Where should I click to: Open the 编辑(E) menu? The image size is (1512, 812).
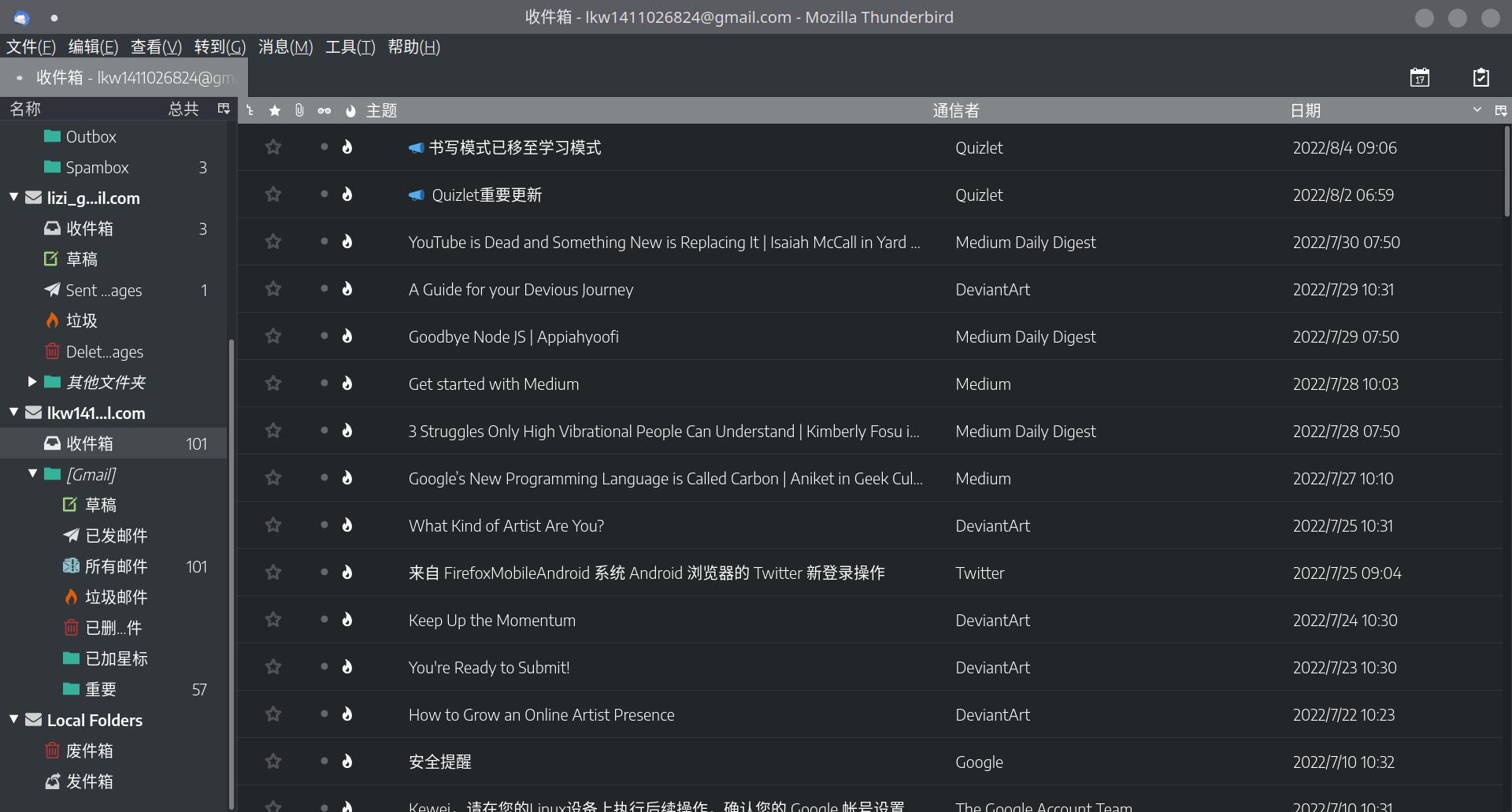93,47
